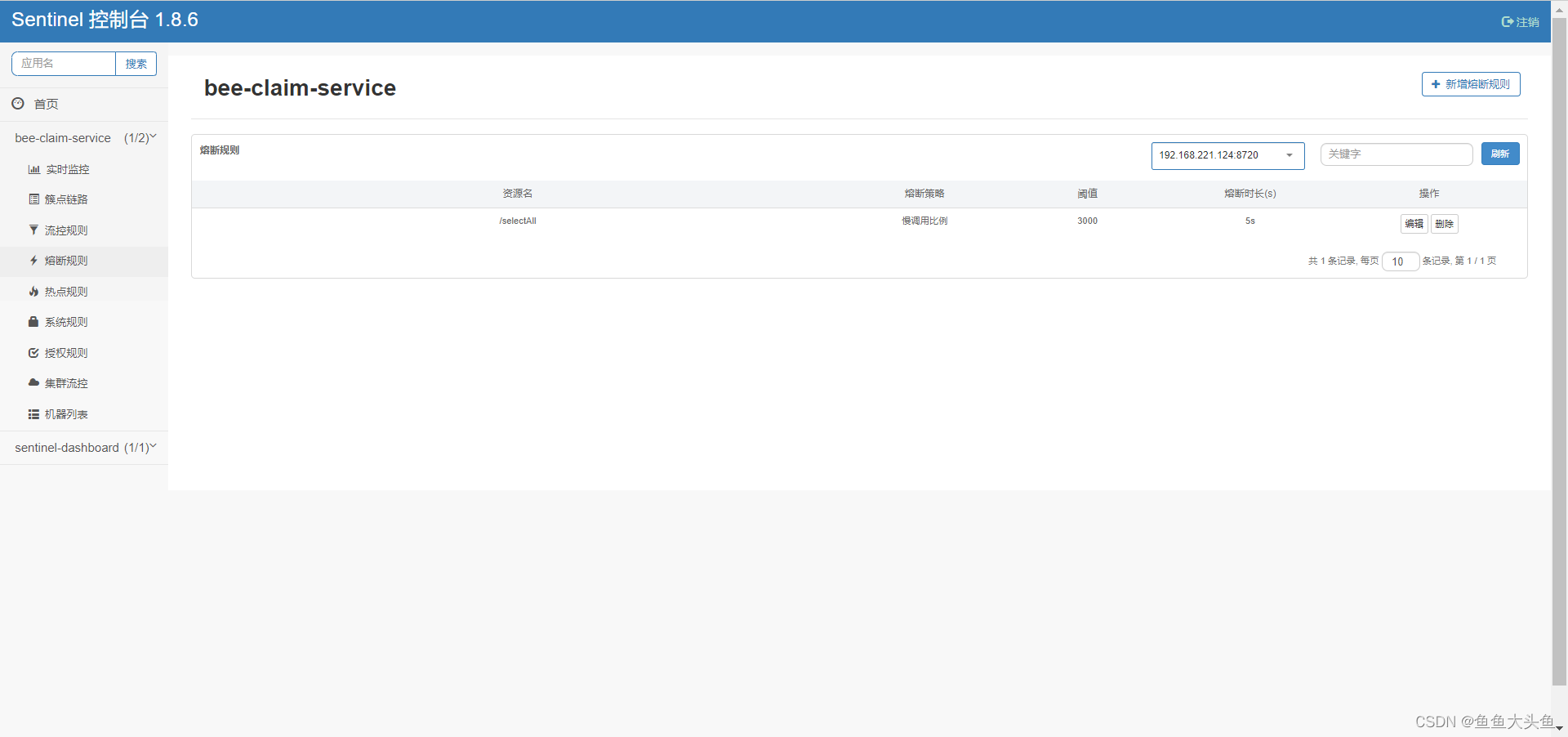Edit the /selectAll rule via 编辑

click(x=1414, y=223)
